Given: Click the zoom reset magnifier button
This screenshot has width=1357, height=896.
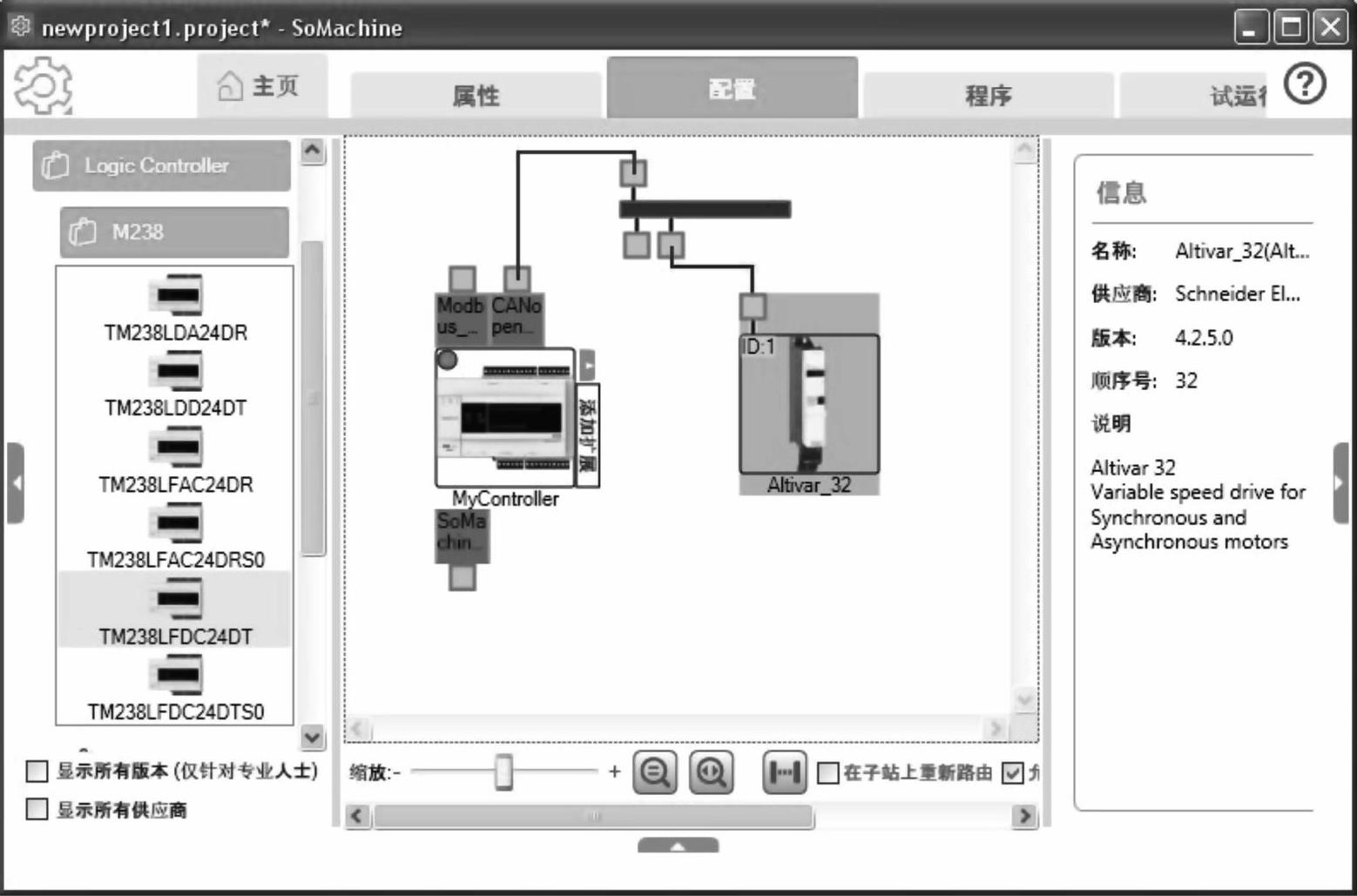Looking at the screenshot, I should pyautogui.click(x=712, y=772).
